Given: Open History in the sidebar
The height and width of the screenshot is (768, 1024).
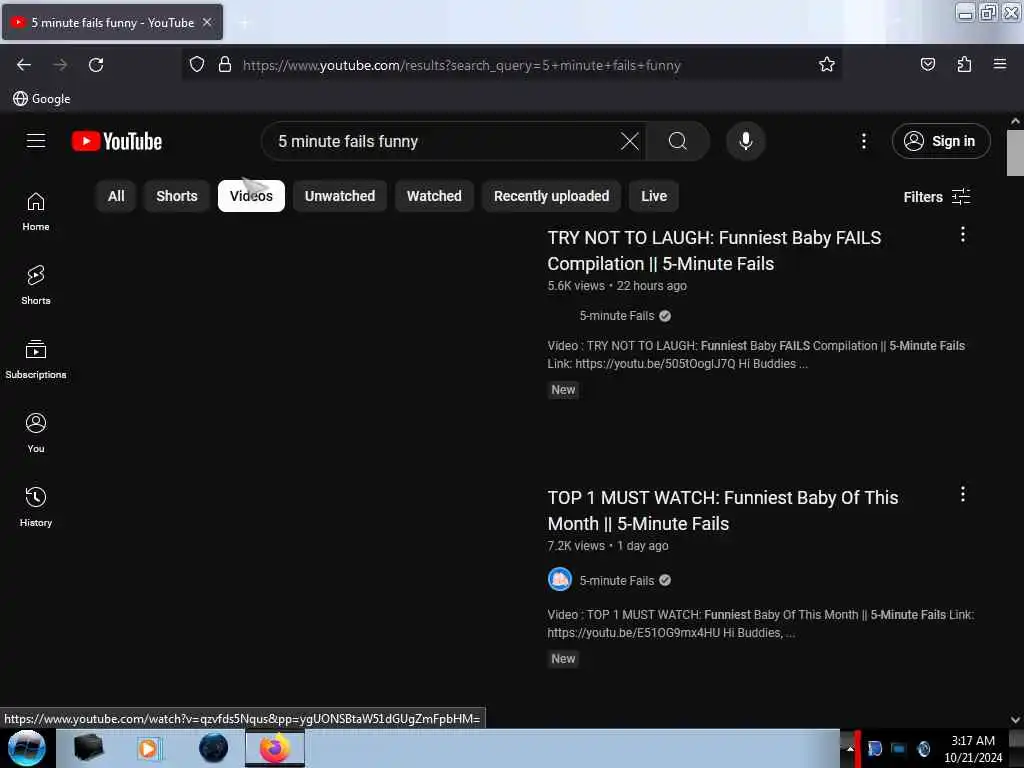Looking at the screenshot, I should pos(36,507).
